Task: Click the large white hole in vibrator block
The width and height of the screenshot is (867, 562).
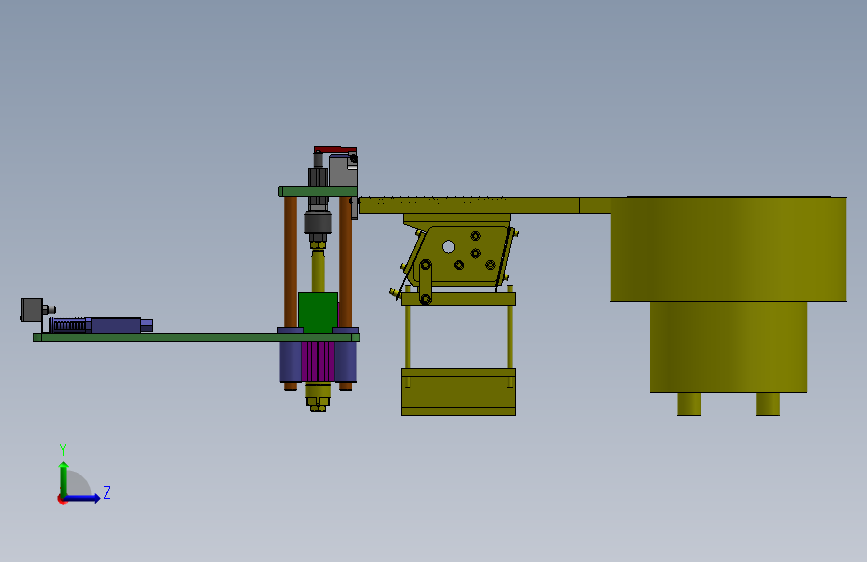Action: 448,247
